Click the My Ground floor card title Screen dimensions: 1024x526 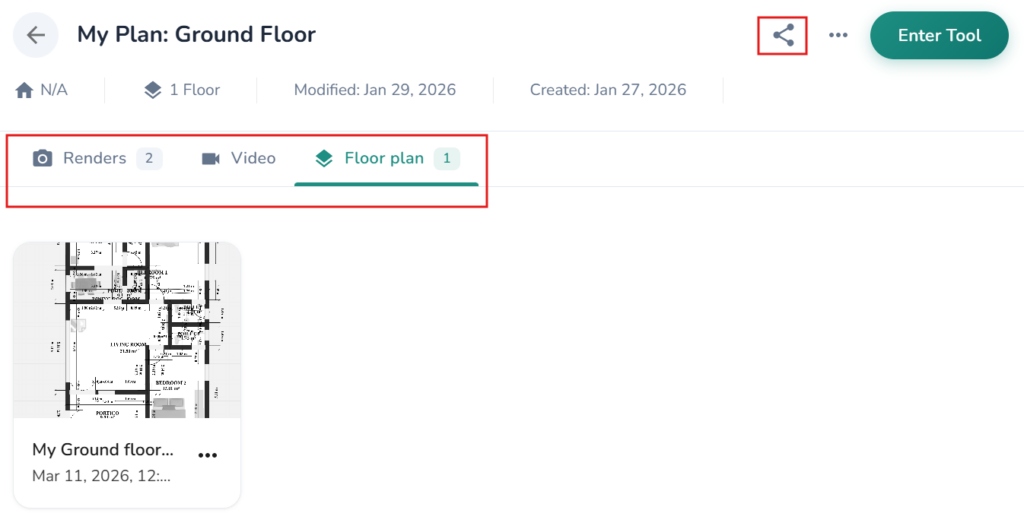[103, 450]
